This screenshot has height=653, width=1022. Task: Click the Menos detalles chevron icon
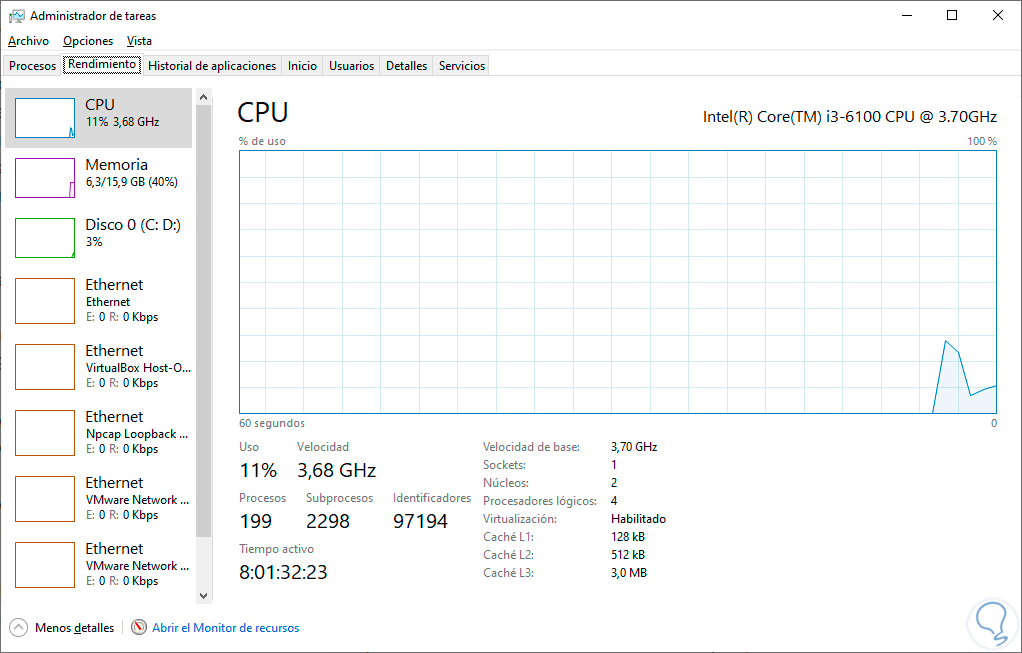click(18, 628)
